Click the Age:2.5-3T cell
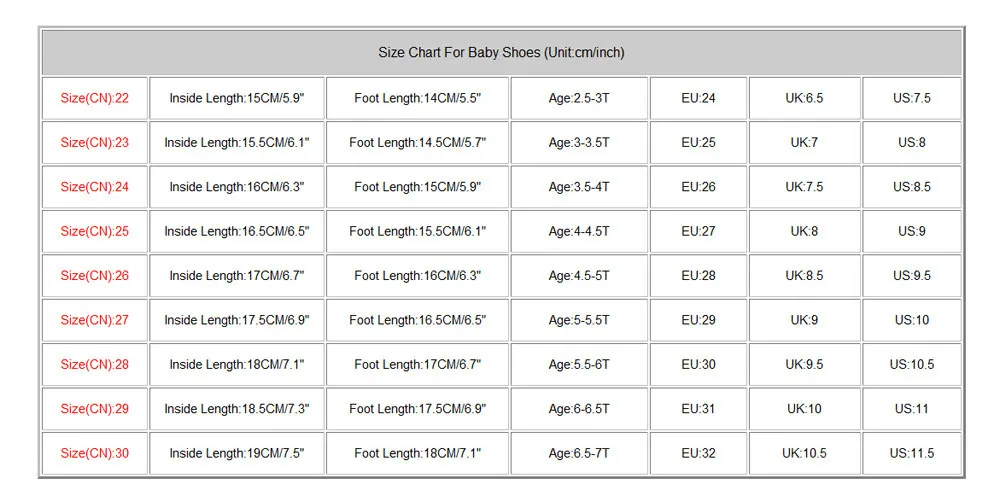 click(579, 98)
